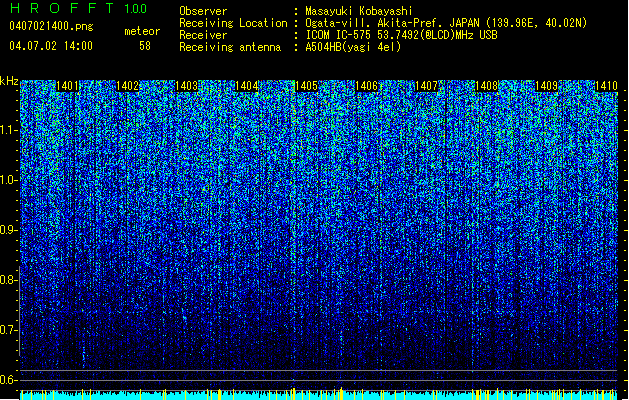Click the 1405 time marker
Screen dimensions: 629x400
(x=306, y=86)
